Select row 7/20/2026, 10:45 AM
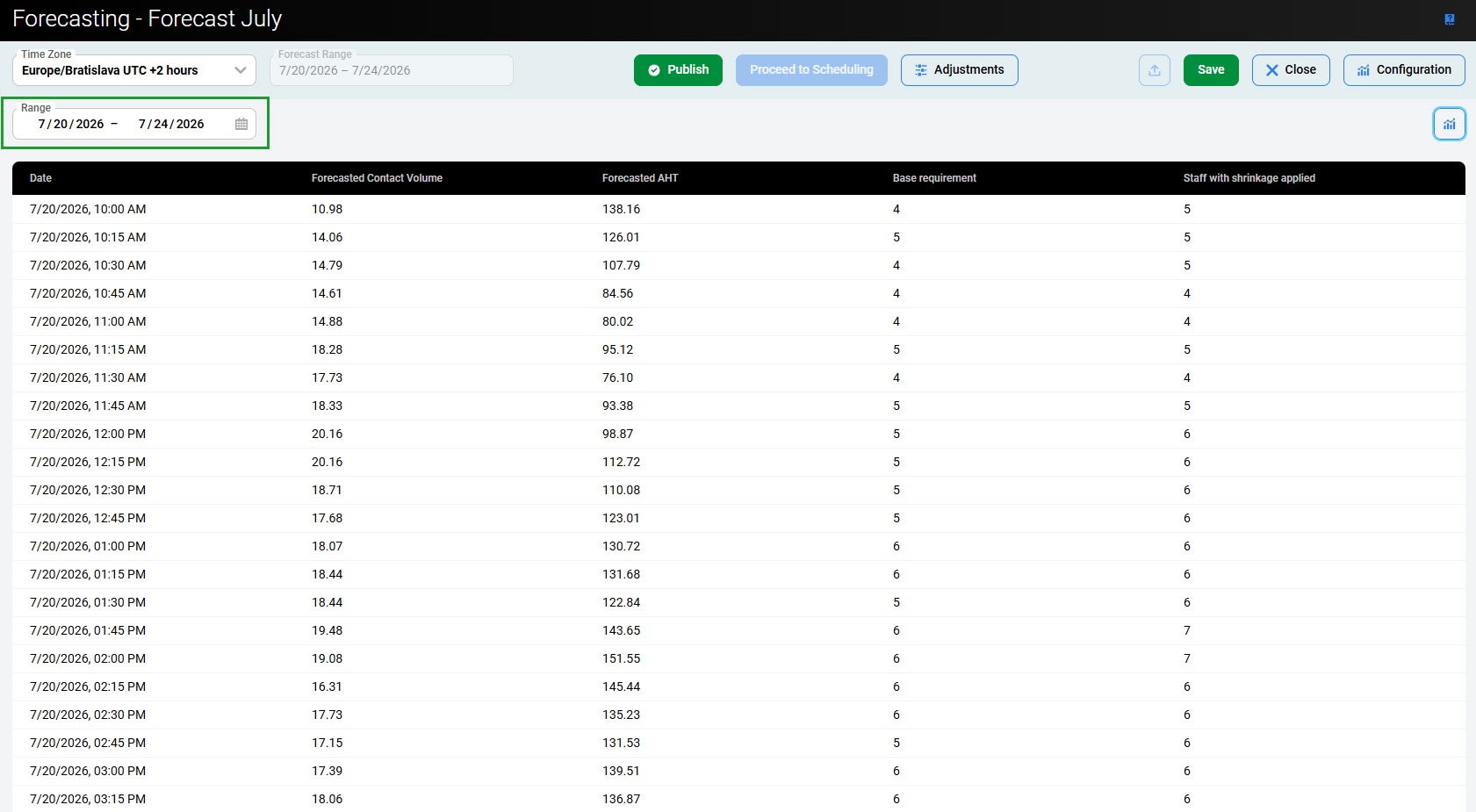The height and width of the screenshot is (812, 1476). [738, 294]
